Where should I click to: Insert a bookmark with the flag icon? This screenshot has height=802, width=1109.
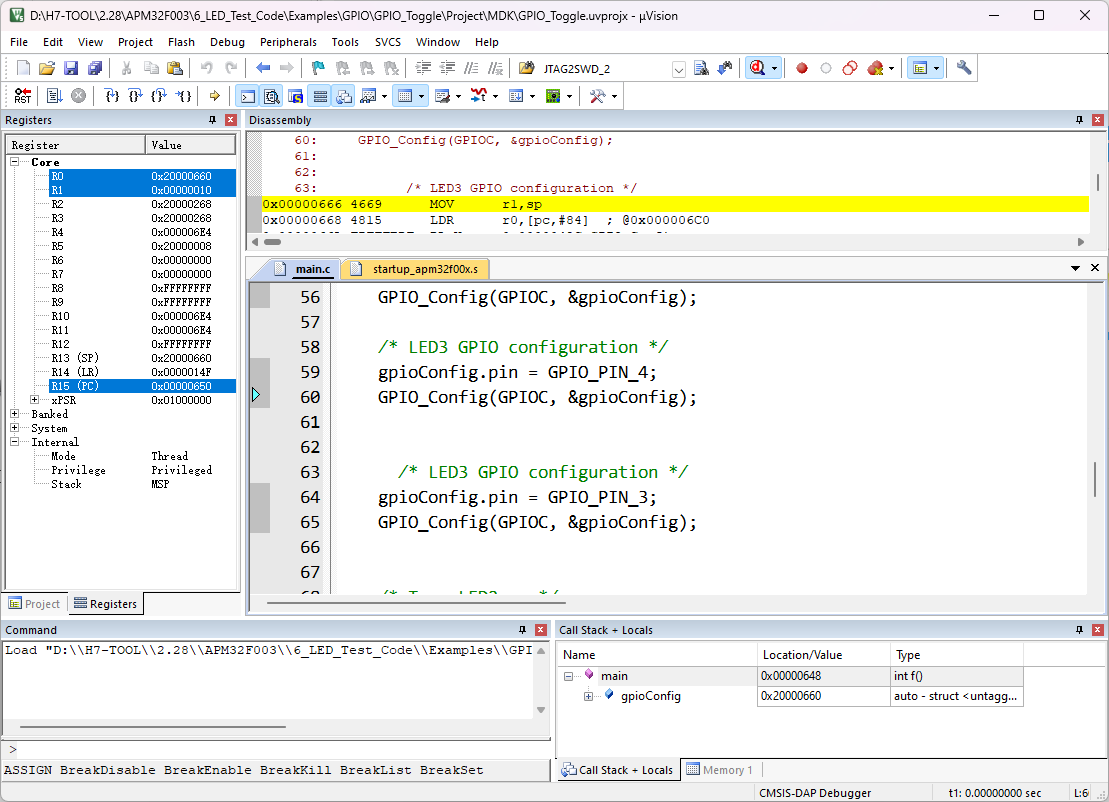[x=318, y=69]
